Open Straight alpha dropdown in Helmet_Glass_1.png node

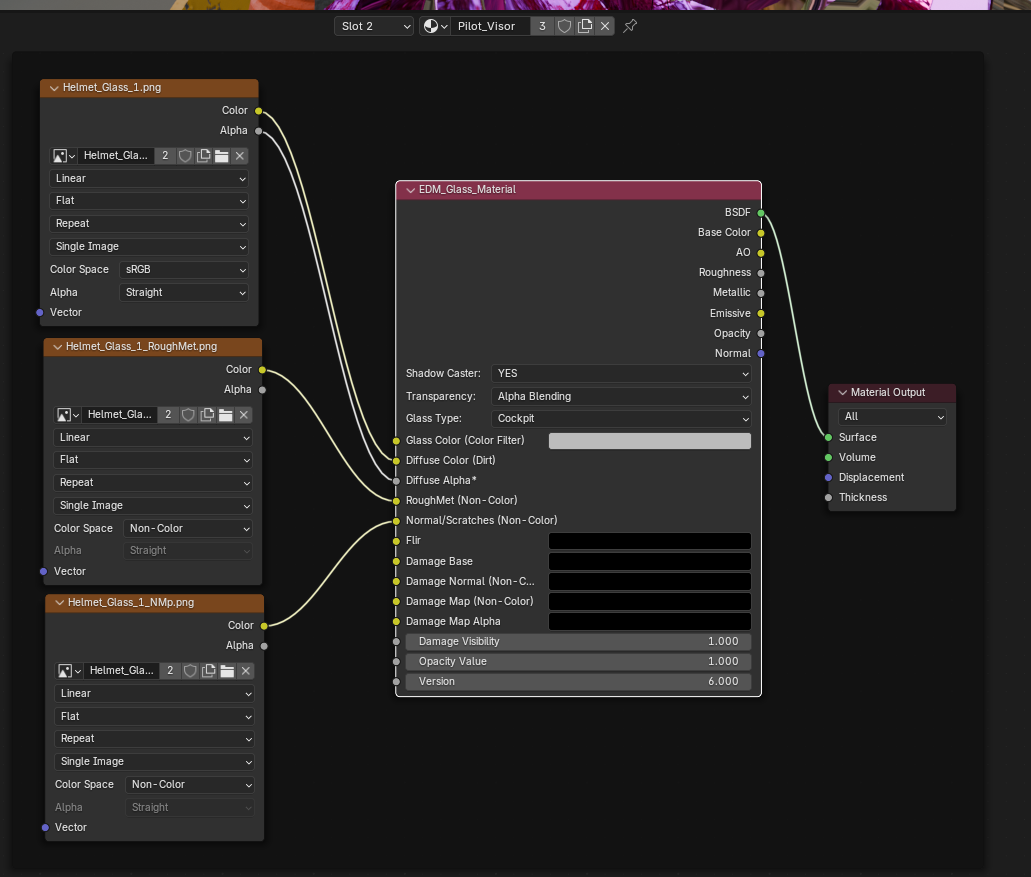pos(184,293)
